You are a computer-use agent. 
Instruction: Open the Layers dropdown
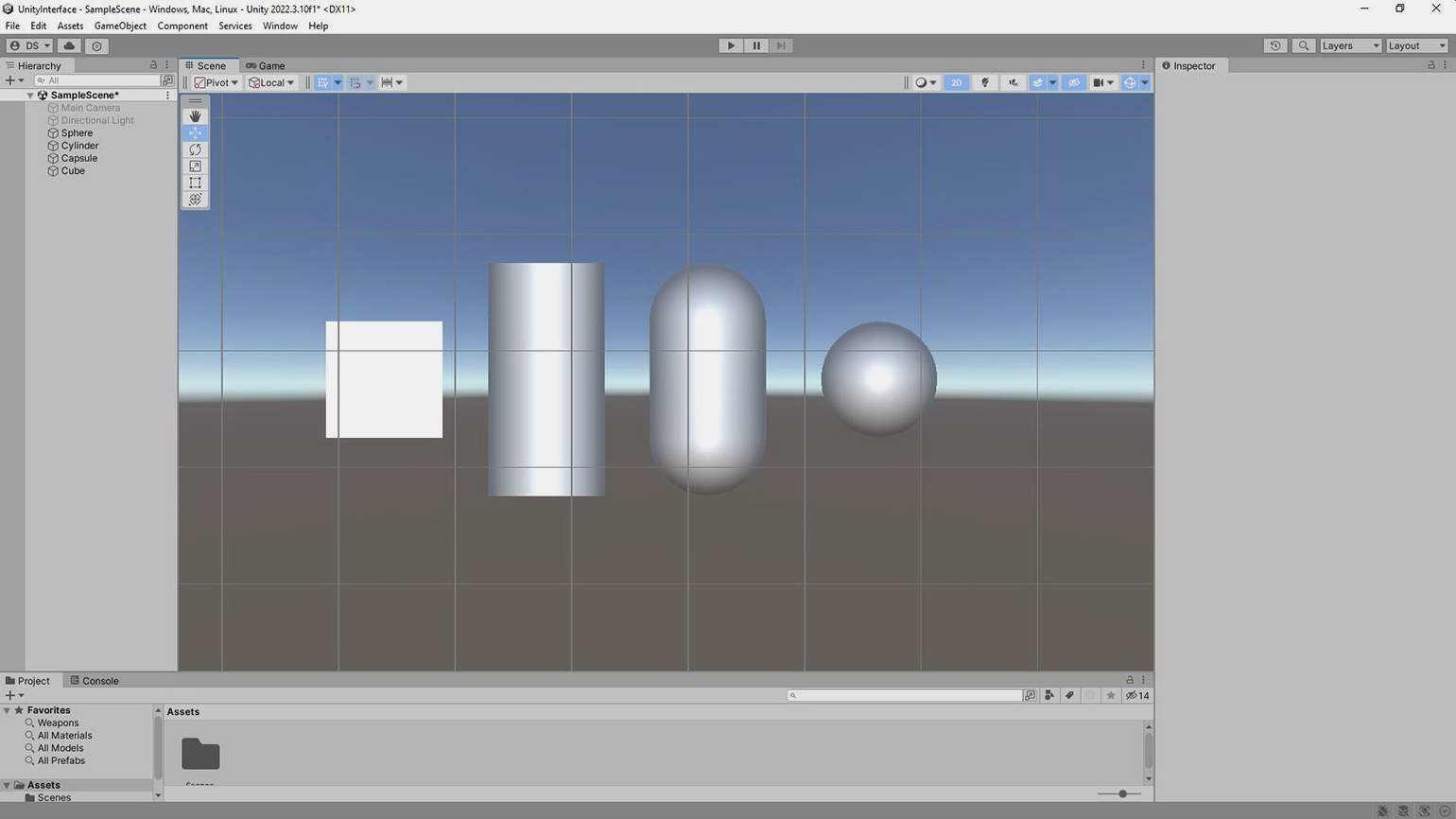[1350, 45]
